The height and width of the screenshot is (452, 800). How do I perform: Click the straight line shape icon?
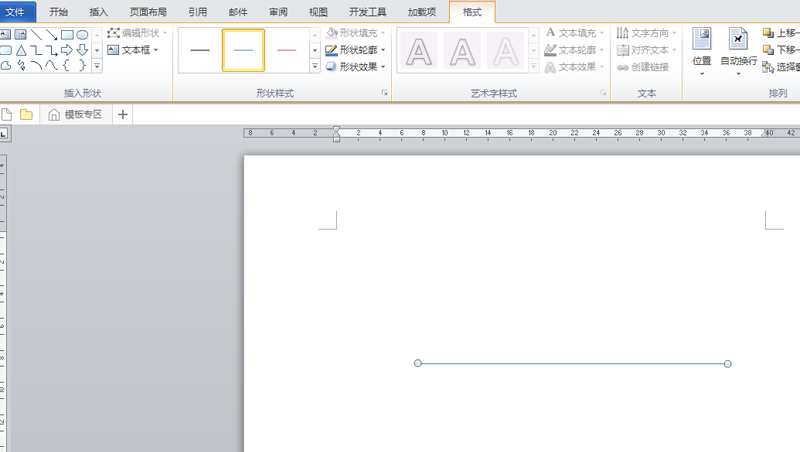(x=36, y=34)
